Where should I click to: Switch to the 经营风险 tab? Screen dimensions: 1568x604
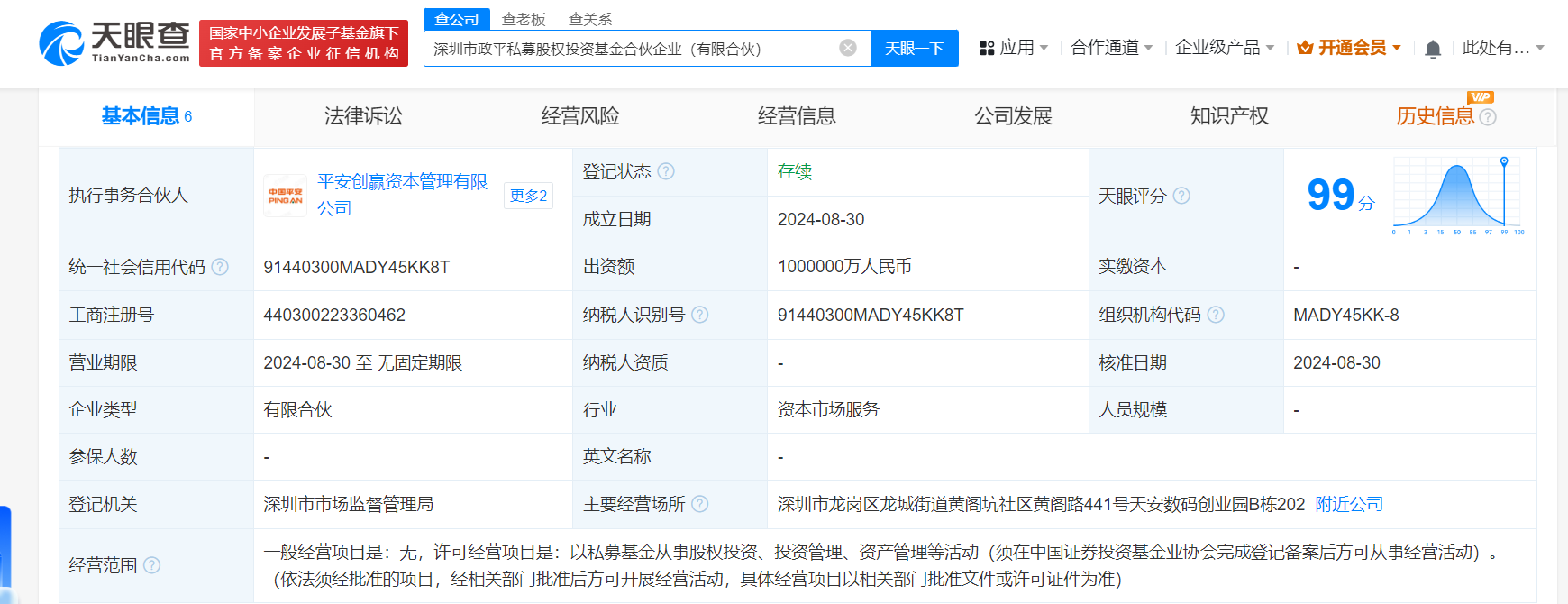point(580,116)
